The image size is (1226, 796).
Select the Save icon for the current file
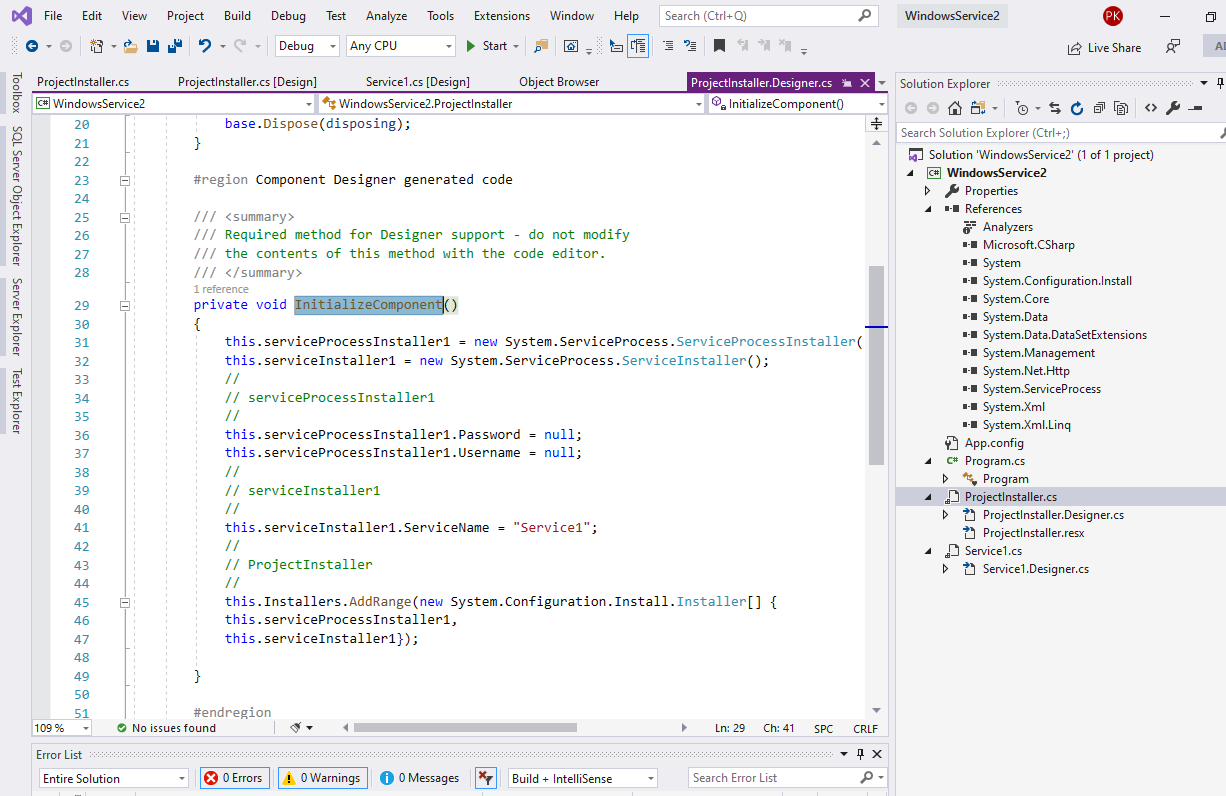(153, 45)
